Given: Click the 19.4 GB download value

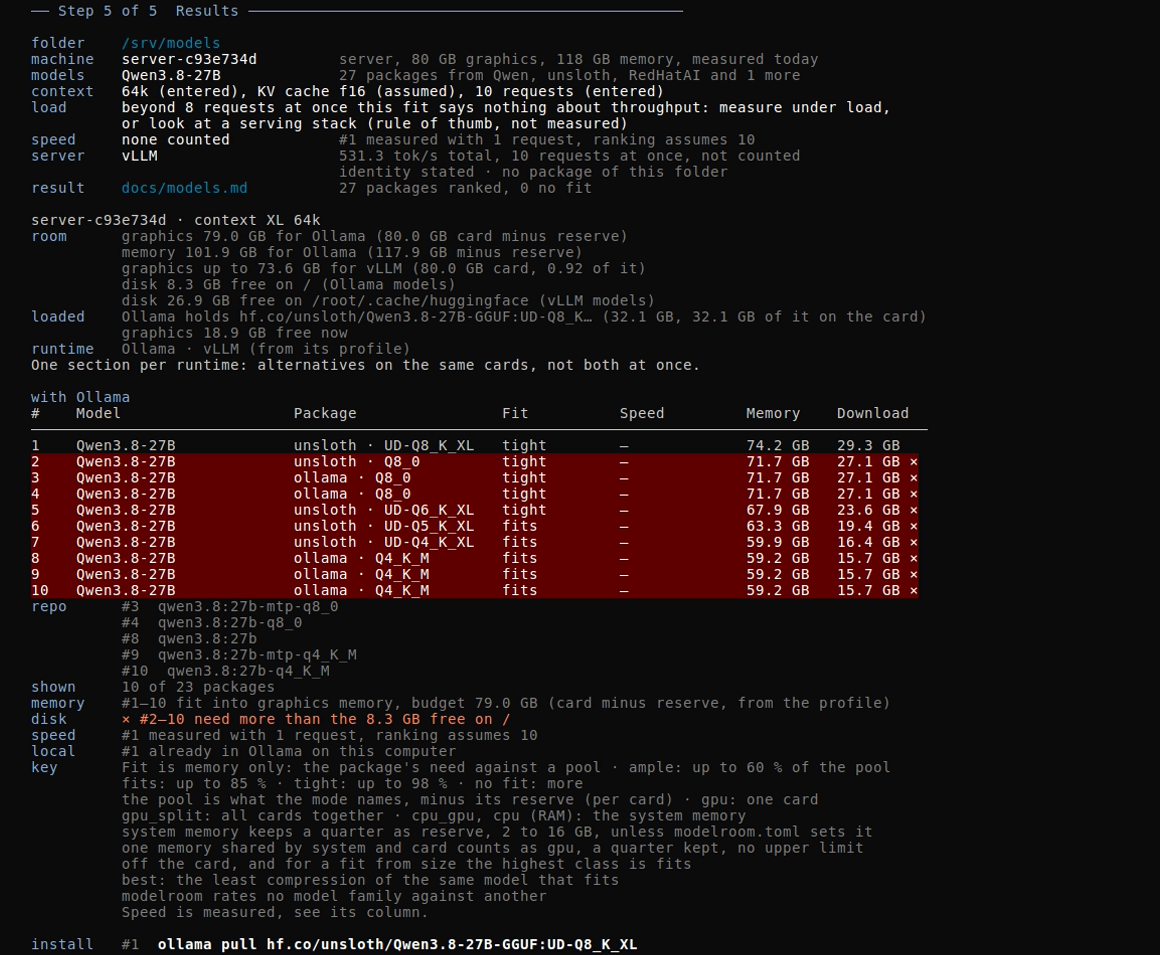Looking at the screenshot, I should pyautogui.click(x=869, y=526).
